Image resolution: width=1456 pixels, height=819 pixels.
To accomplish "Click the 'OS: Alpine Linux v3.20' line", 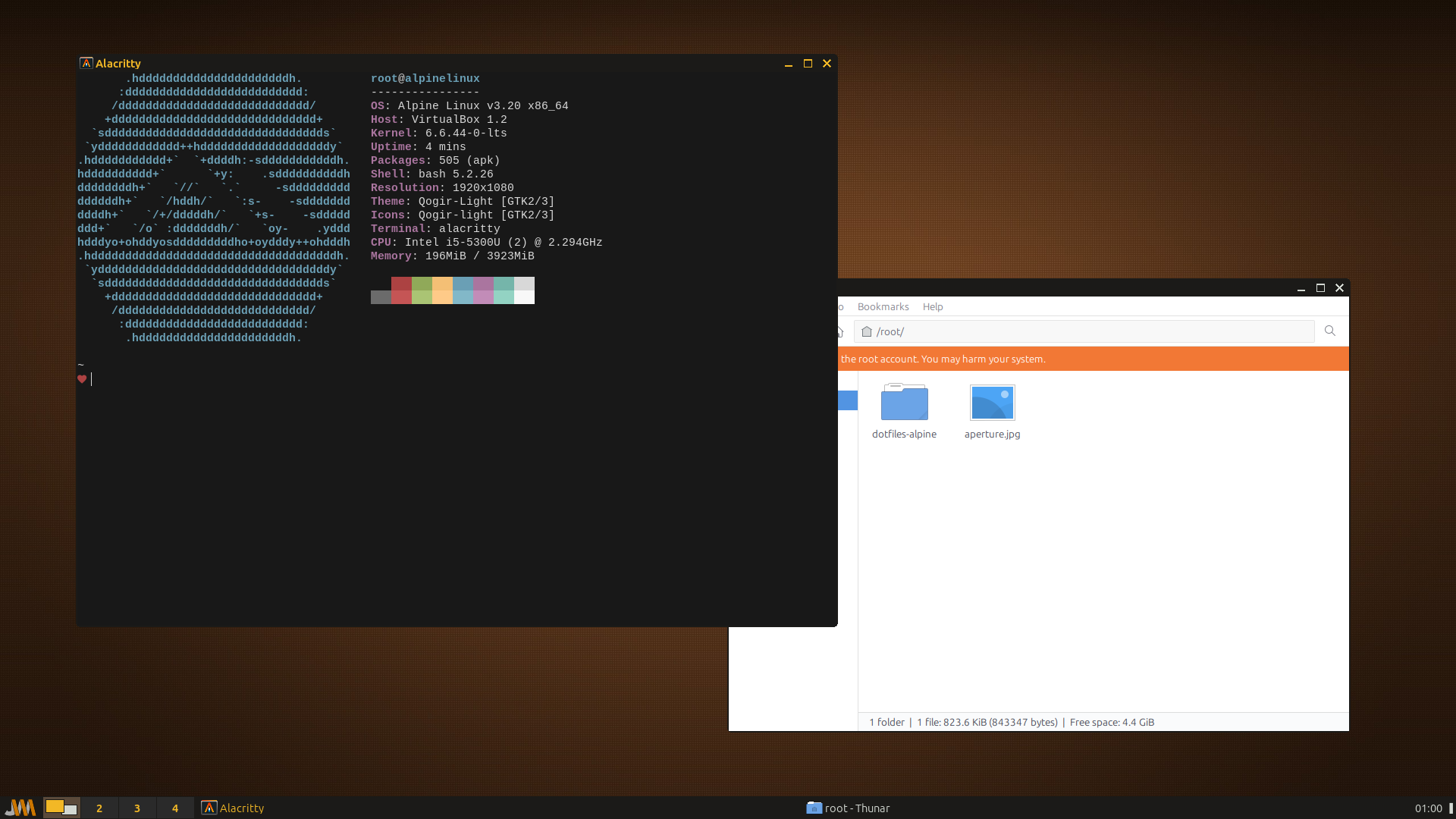I will [x=469, y=106].
